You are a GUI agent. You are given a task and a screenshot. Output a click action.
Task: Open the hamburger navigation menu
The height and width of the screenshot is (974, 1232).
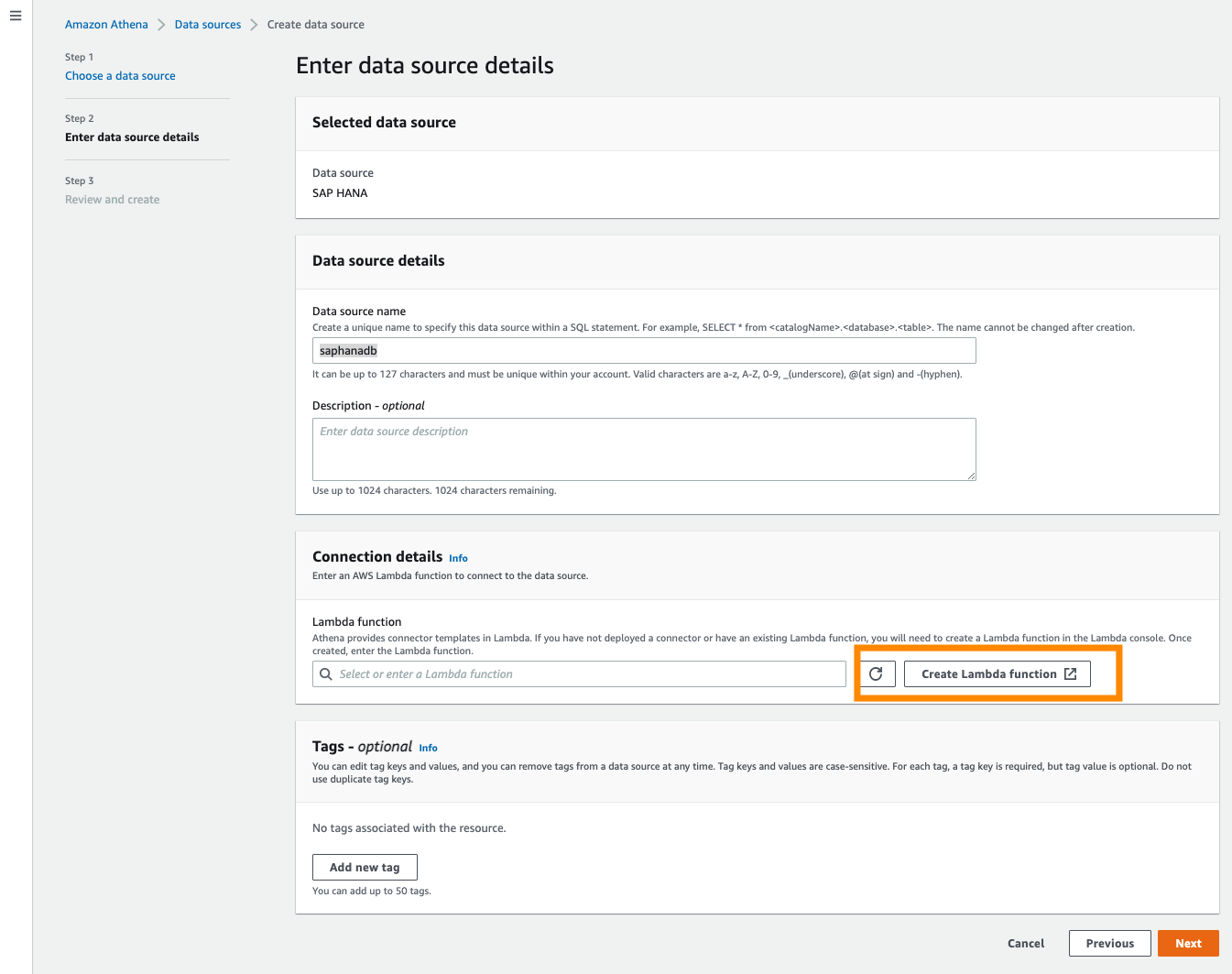tap(16, 16)
